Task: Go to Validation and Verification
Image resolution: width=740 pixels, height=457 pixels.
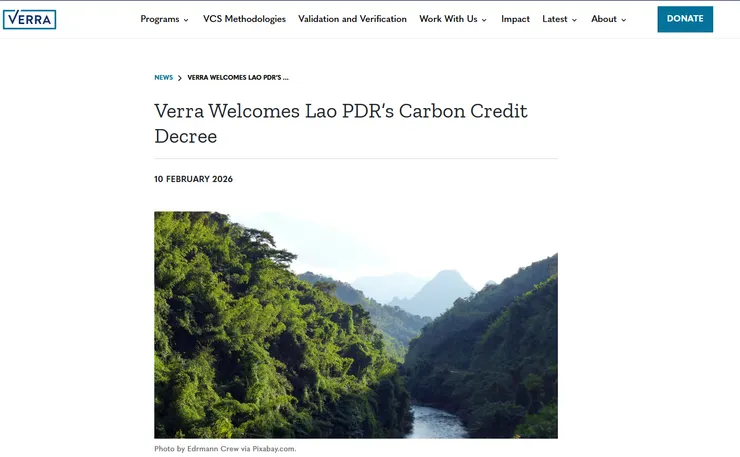Action: click(x=352, y=19)
